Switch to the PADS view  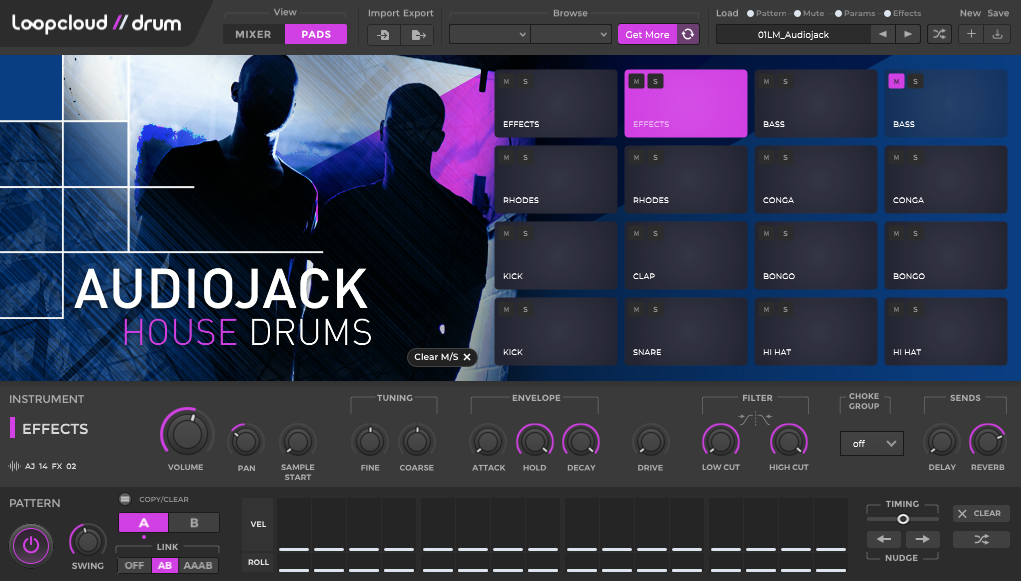[x=316, y=35]
